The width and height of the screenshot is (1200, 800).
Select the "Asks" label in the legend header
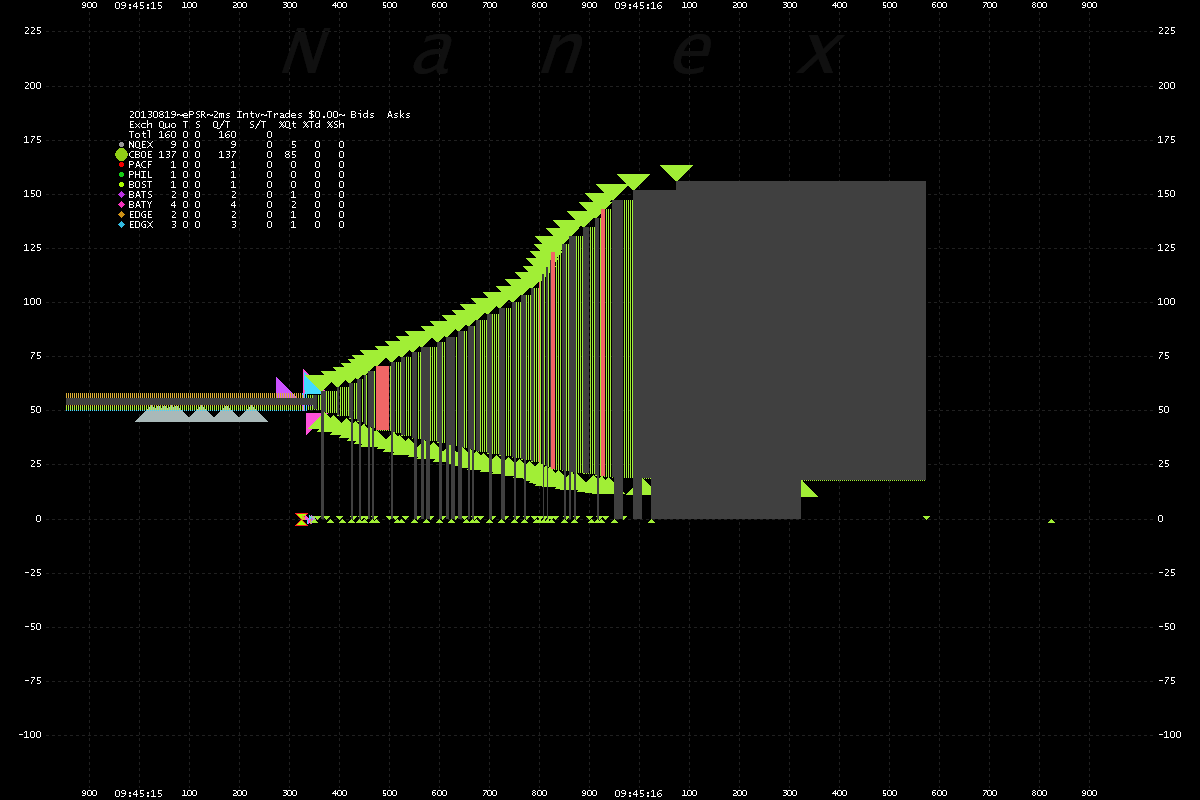tap(398, 115)
